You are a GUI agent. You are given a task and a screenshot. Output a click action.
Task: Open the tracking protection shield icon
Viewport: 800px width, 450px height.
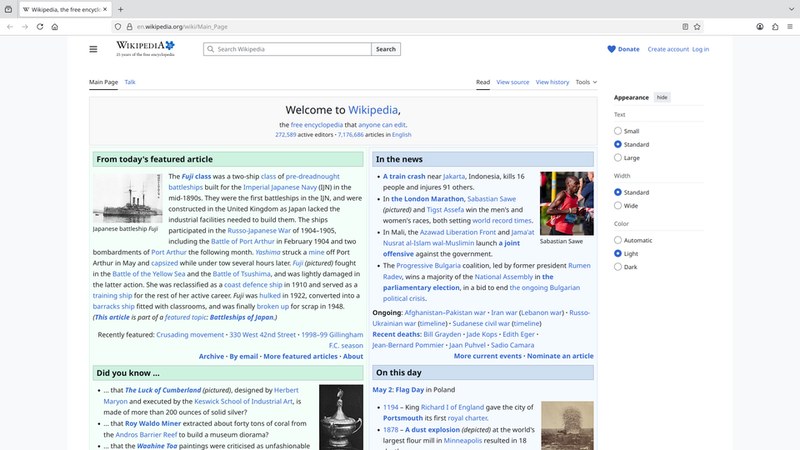[118, 27]
